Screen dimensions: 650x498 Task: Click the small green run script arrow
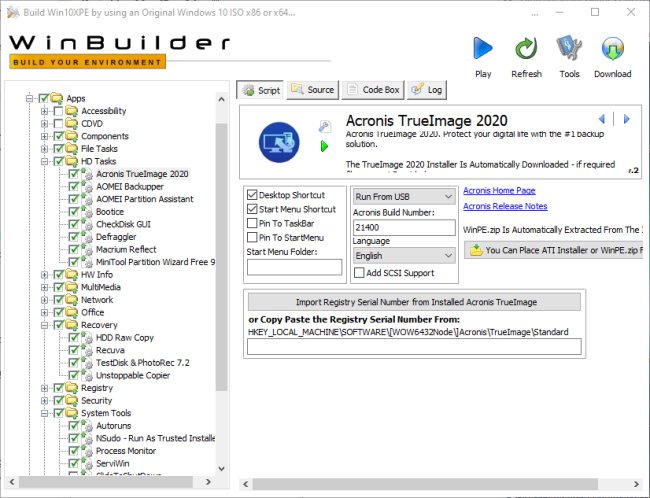325,146
